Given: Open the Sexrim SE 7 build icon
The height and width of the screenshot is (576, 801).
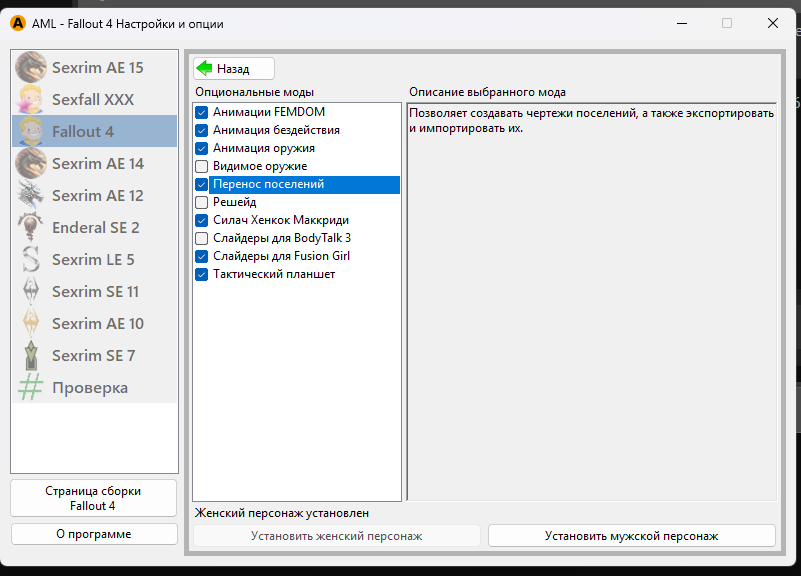Looking at the screenshot, I should (32, 356).
